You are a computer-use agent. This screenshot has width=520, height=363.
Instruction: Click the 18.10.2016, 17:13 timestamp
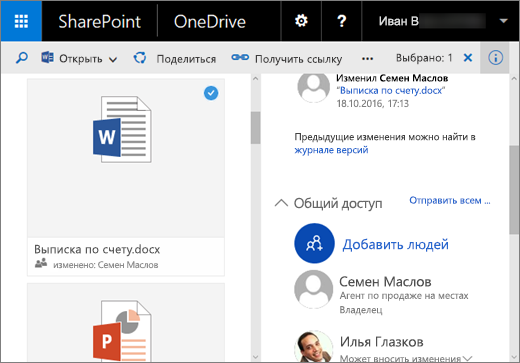point(372,104)
